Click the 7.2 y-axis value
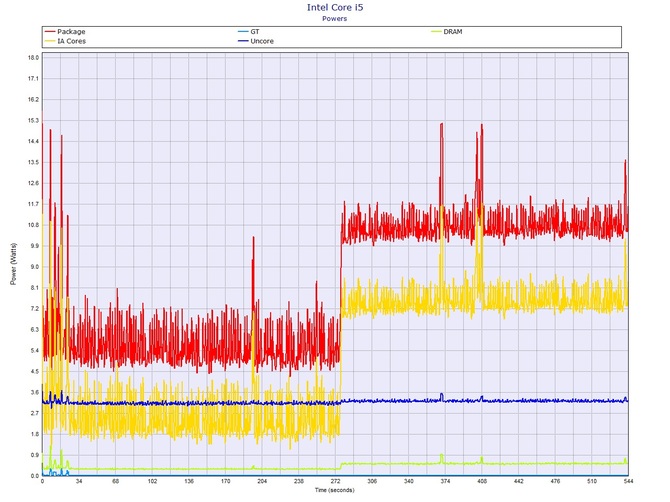Image resolution: width=670 pixels, height=502 pixels. [34, 308]
